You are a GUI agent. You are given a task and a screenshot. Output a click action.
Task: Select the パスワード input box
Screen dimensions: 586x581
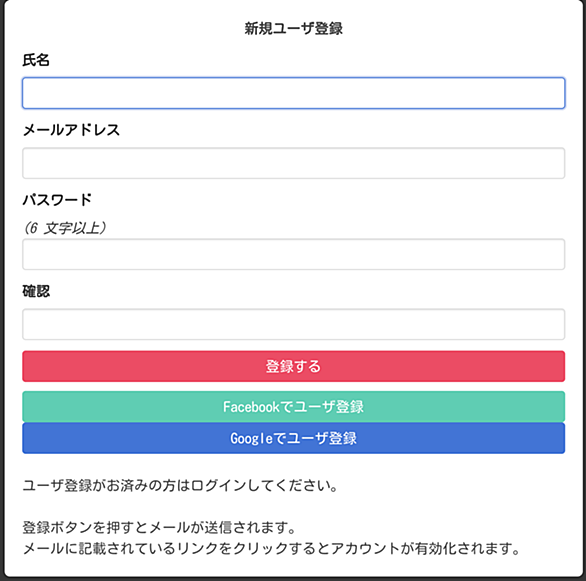293,254
